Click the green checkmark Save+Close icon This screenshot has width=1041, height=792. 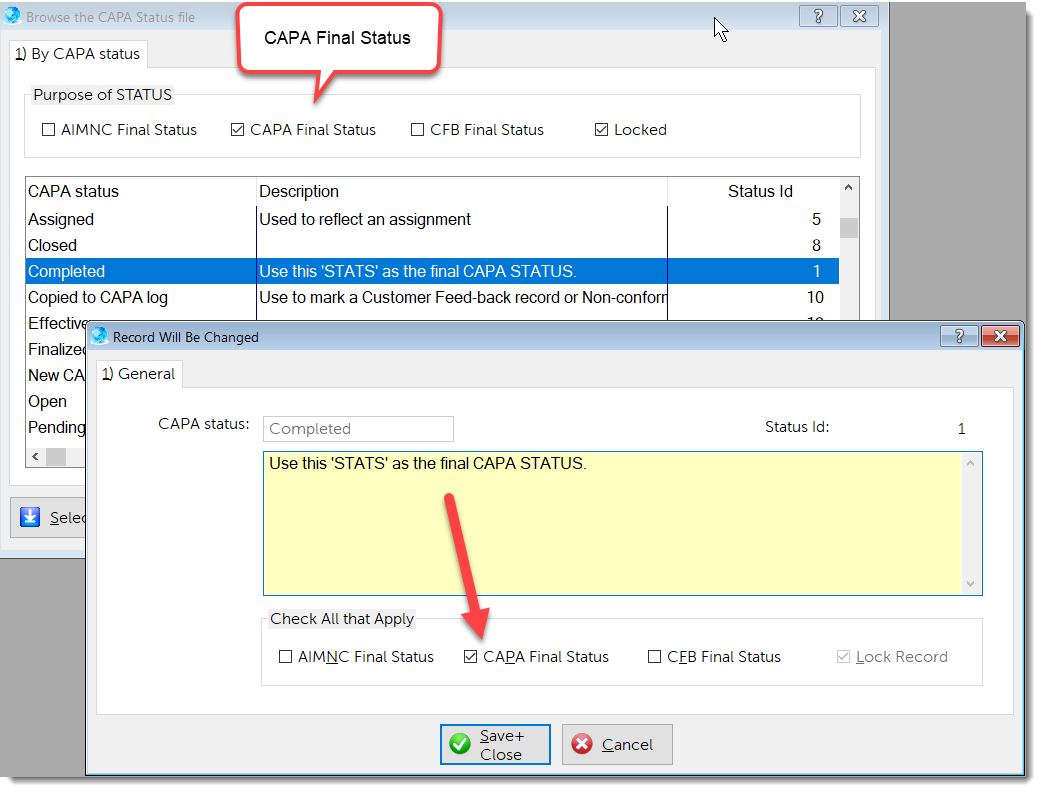click(x=460, y=745)
